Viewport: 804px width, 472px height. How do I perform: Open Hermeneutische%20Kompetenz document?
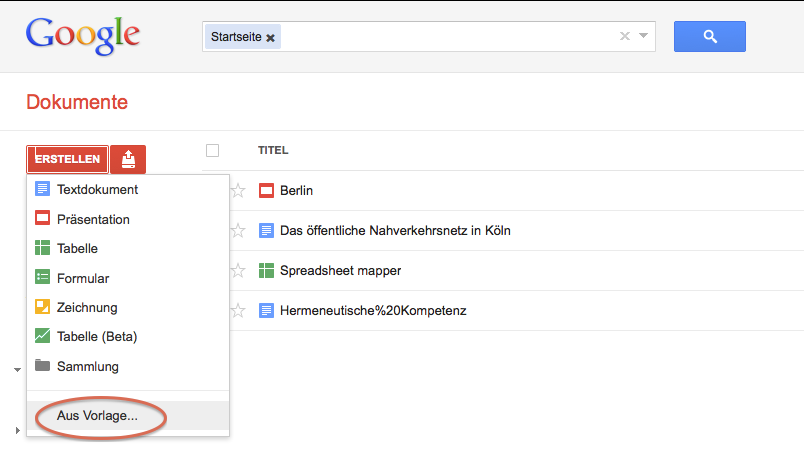(373, 311)
